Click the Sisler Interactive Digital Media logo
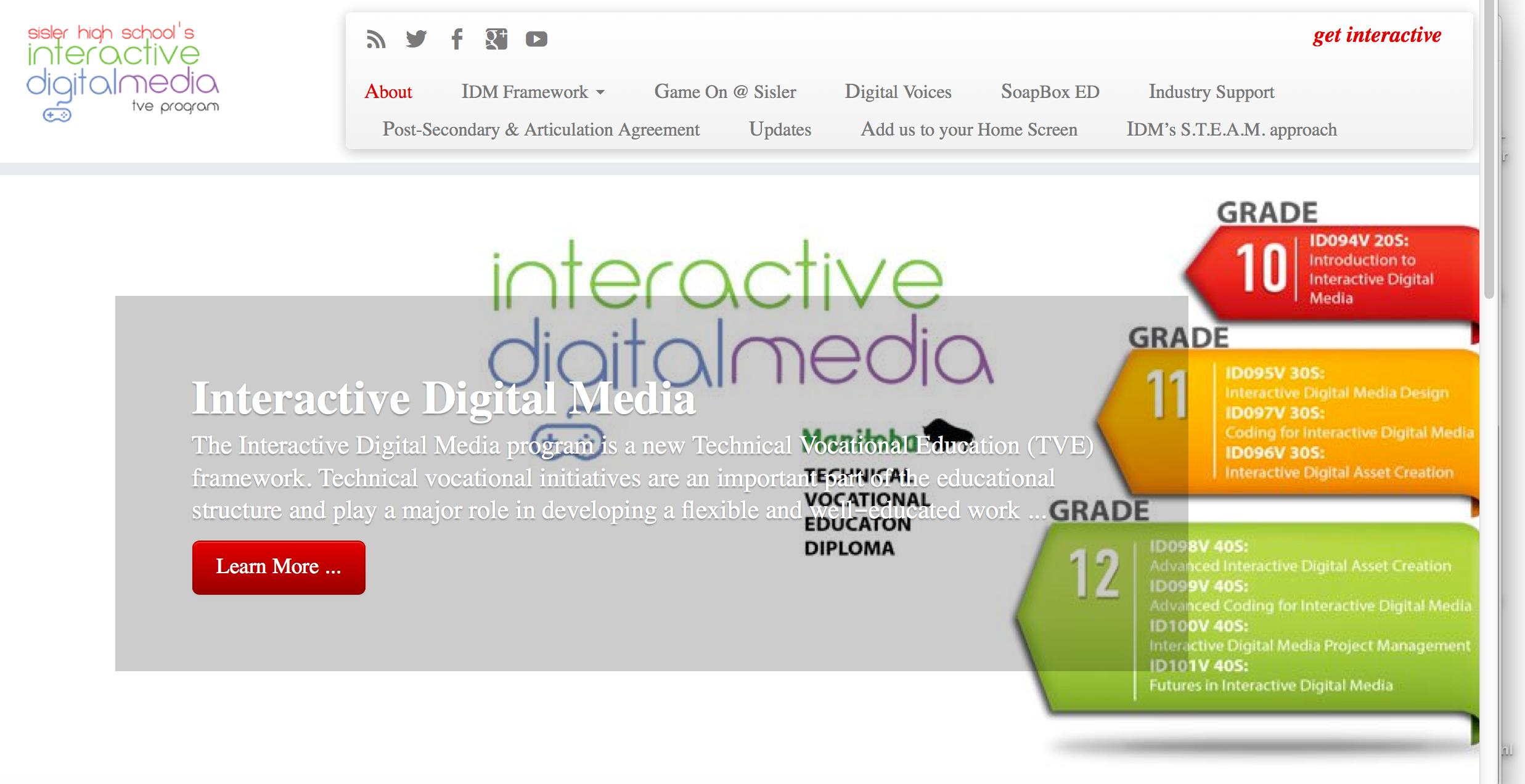The height and width of the screenshot is (784, 1525). (x=123, y=73)
